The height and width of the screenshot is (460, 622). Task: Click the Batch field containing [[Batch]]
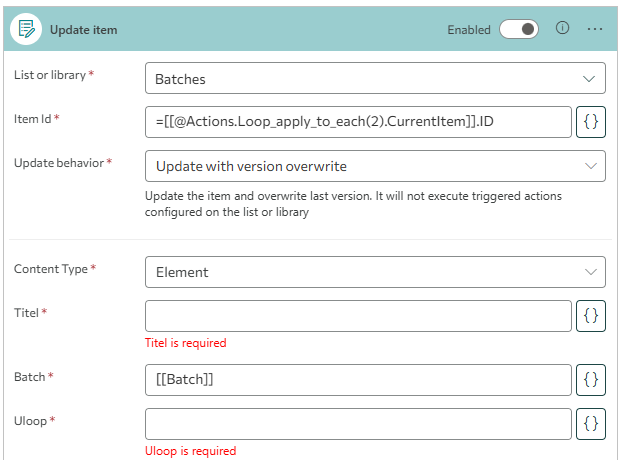[358, 379]
